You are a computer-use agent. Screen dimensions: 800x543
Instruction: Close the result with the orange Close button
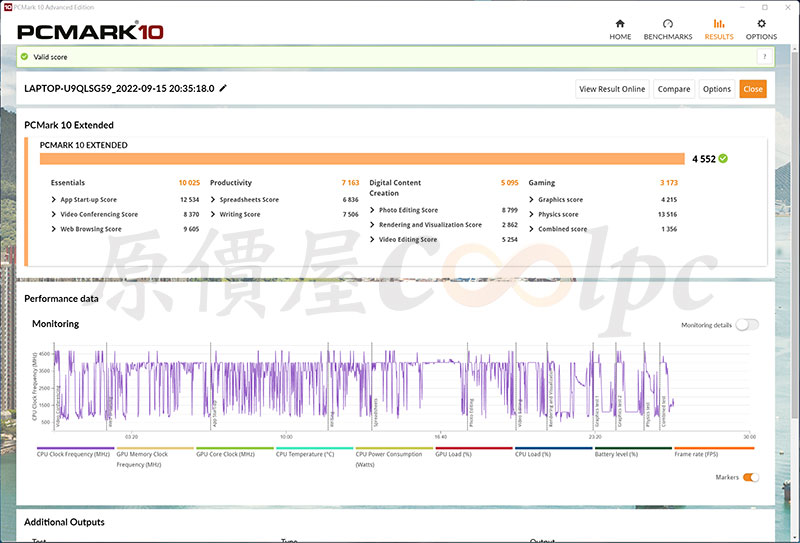pos(753,89)
